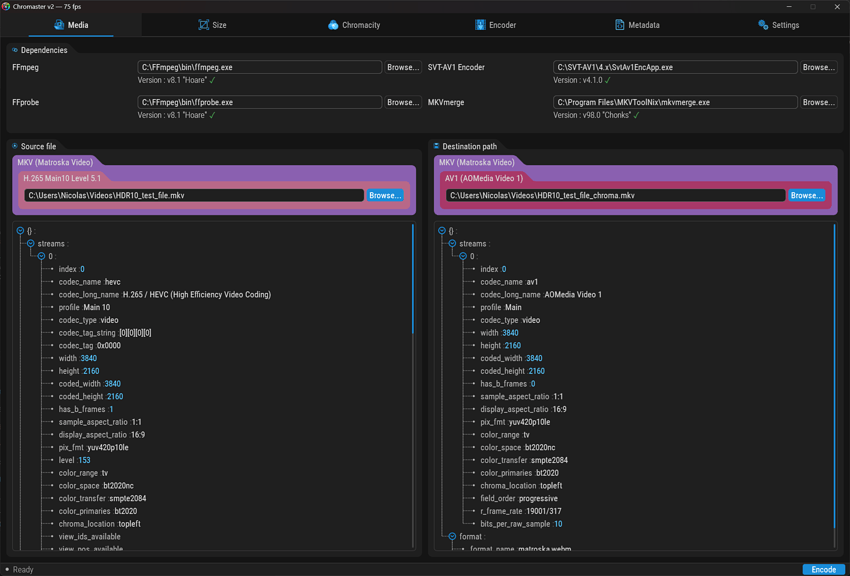850x576 pixels.
Task: Click the H.265 Main10 Level 5.1 label
Action: pos(62,178)
